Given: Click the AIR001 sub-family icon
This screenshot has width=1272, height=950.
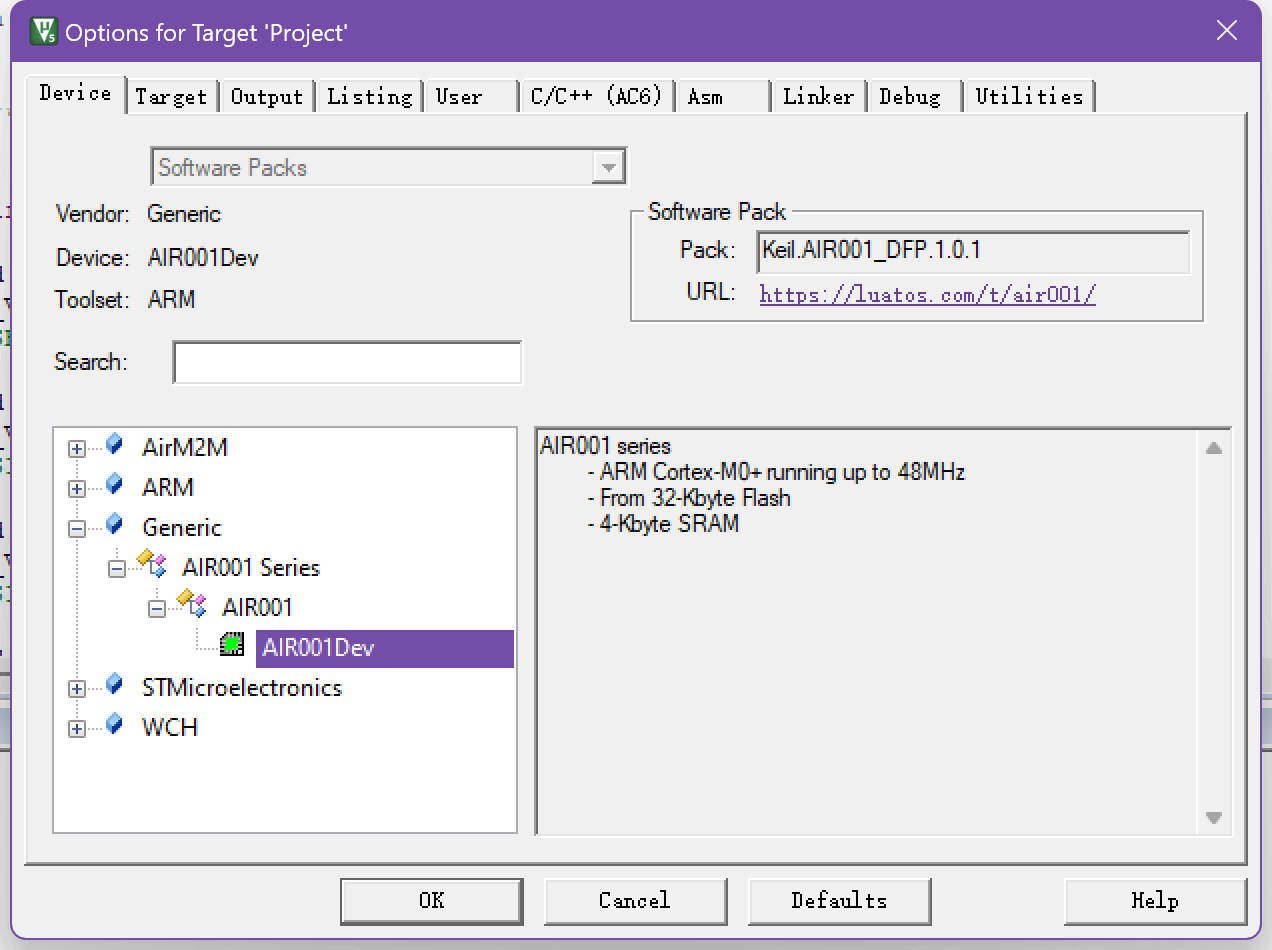Looking at the screenshot, I should 191,604.
